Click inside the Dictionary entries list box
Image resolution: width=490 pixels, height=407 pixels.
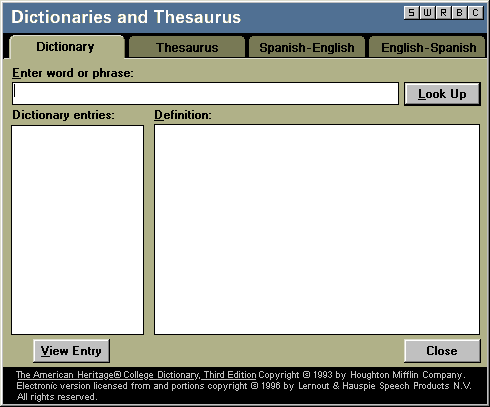point(77,230)
